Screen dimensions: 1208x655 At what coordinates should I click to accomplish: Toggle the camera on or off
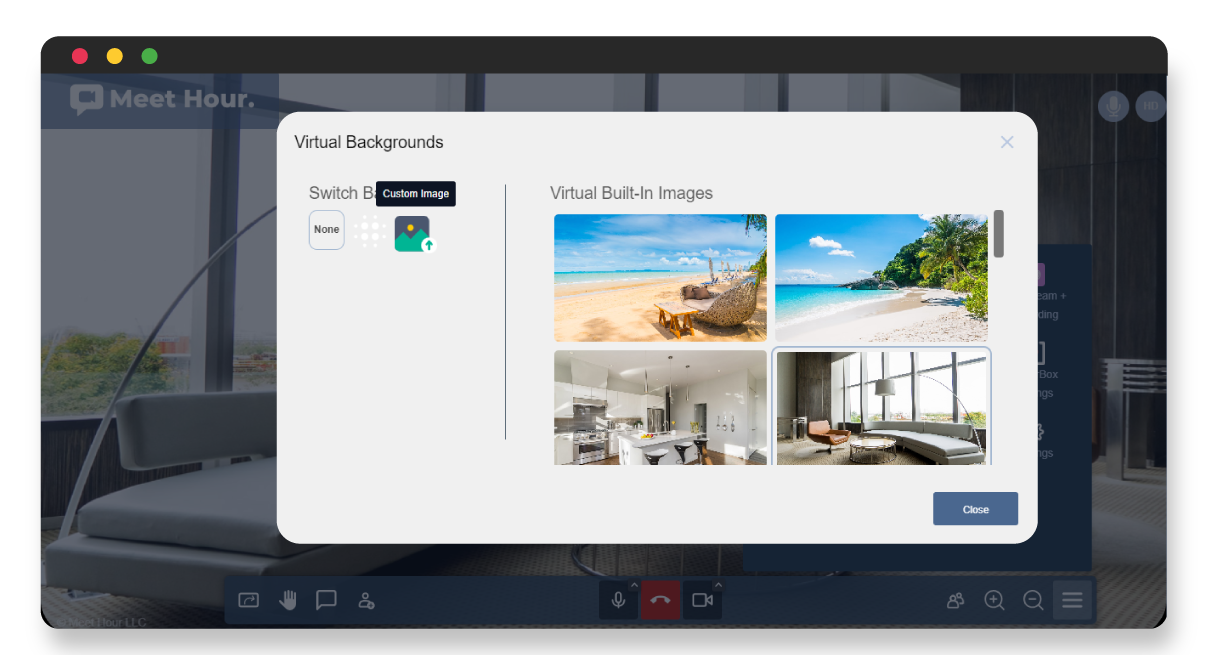click(701, 600)
